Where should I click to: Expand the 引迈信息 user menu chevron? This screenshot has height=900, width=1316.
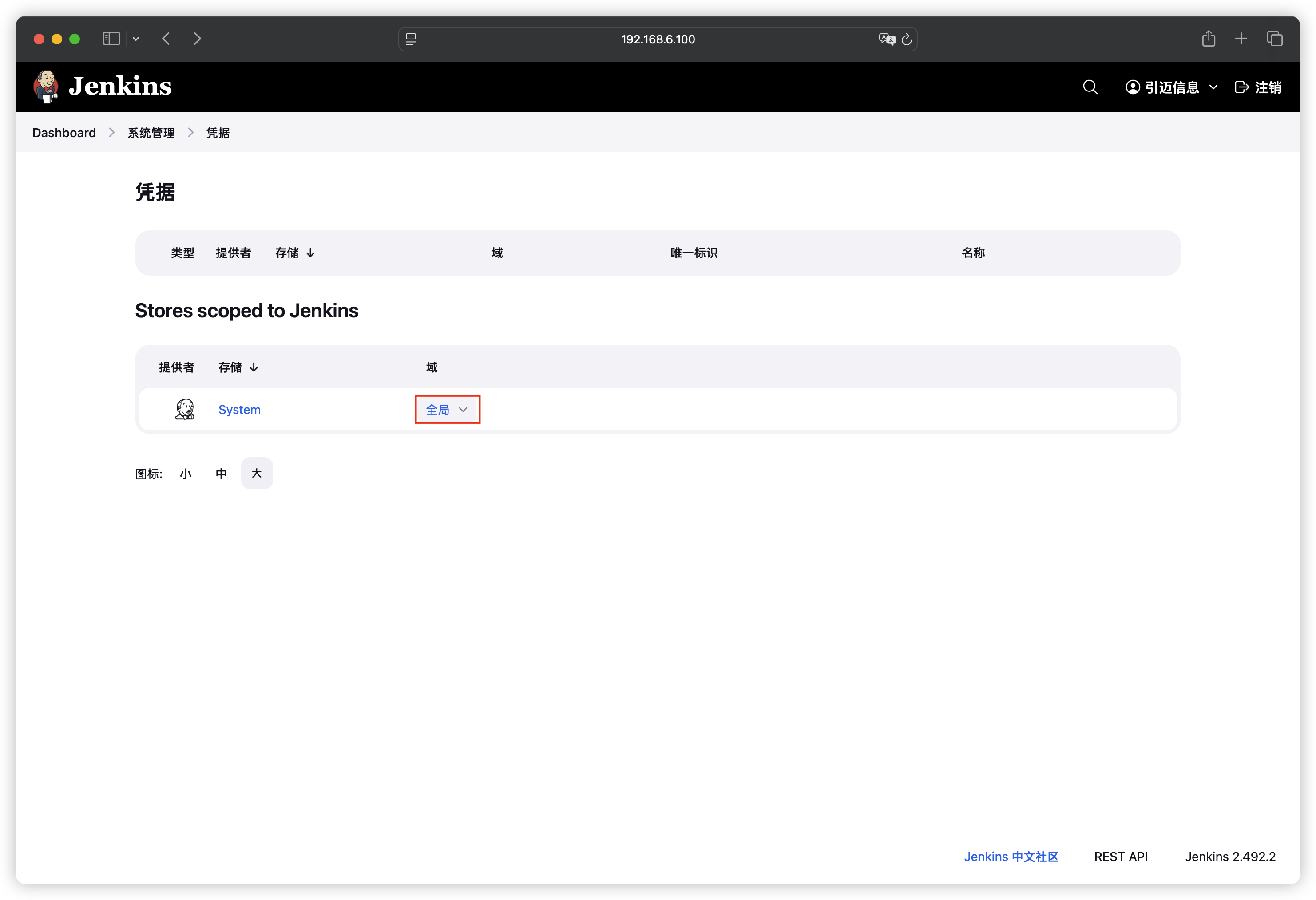coord(1213,87)
